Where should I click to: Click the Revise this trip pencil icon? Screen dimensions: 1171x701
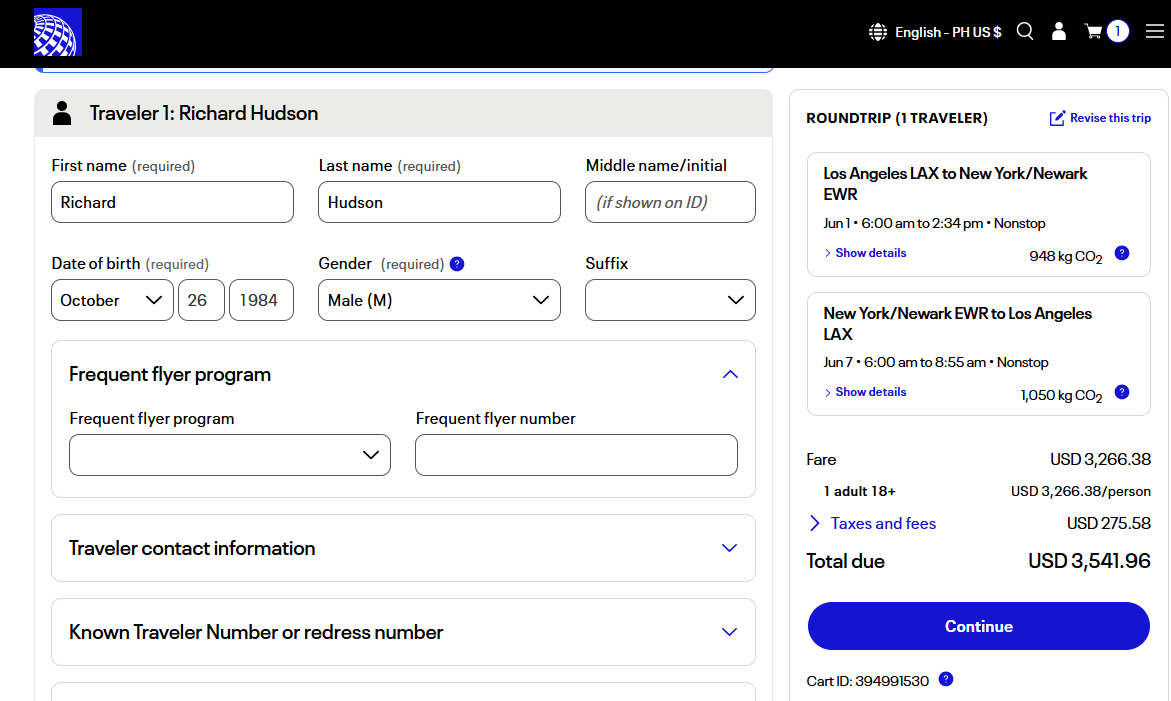(x=1057, y=118)
